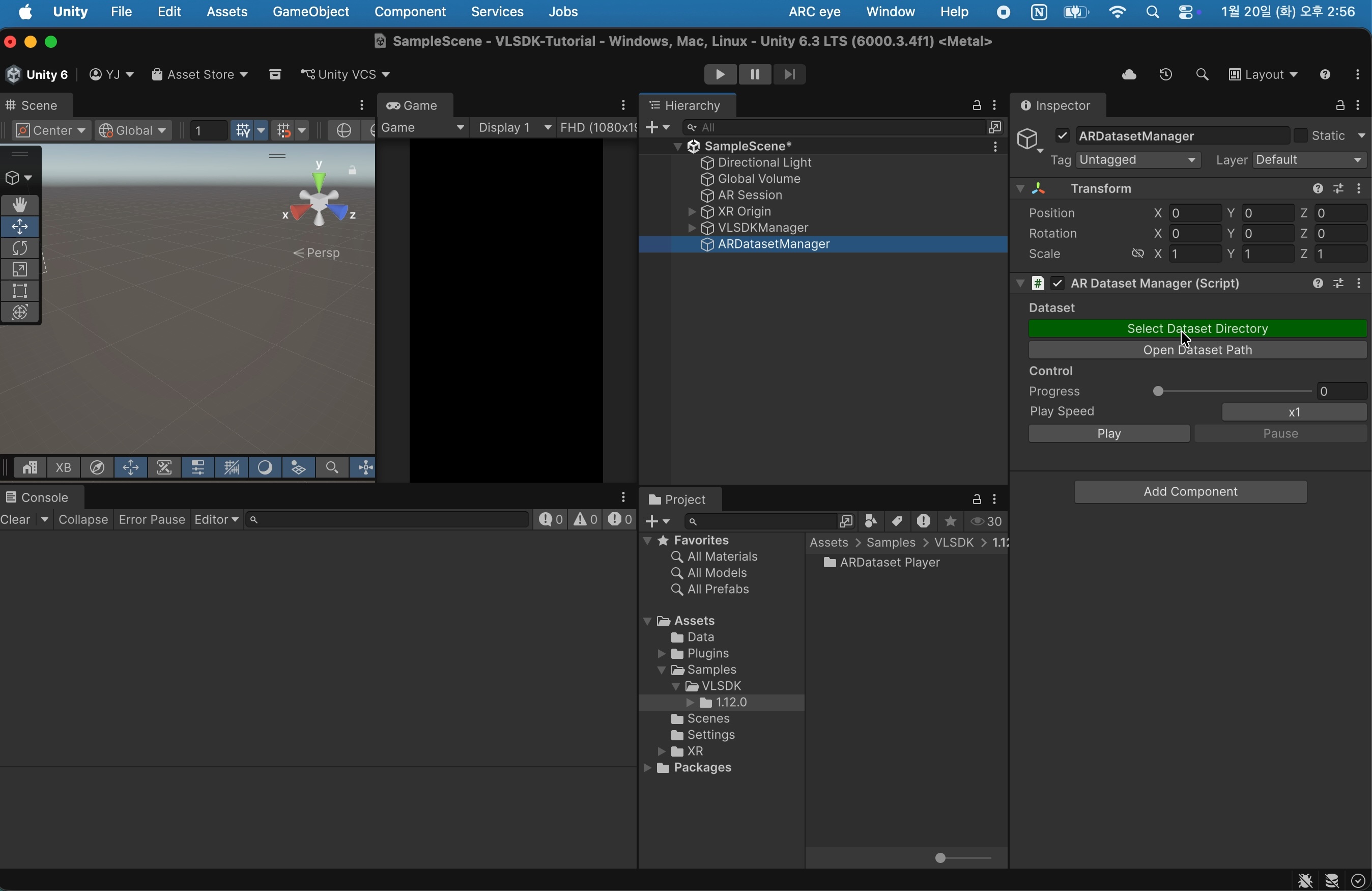Click the Select Dataset Directory button
Screen dimensions: 1372x891
click(1197, 329)
